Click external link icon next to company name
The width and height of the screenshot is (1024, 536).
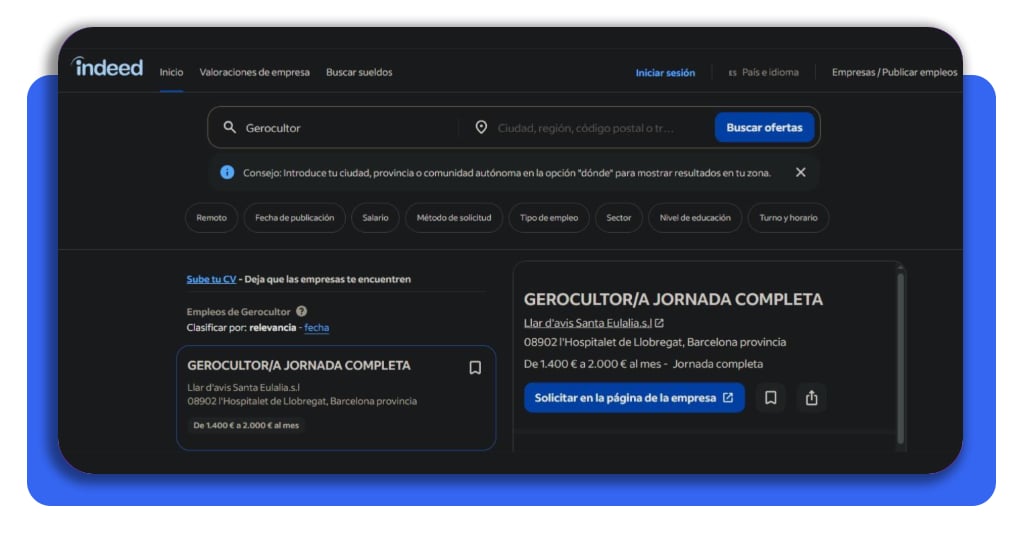point(660,323)
